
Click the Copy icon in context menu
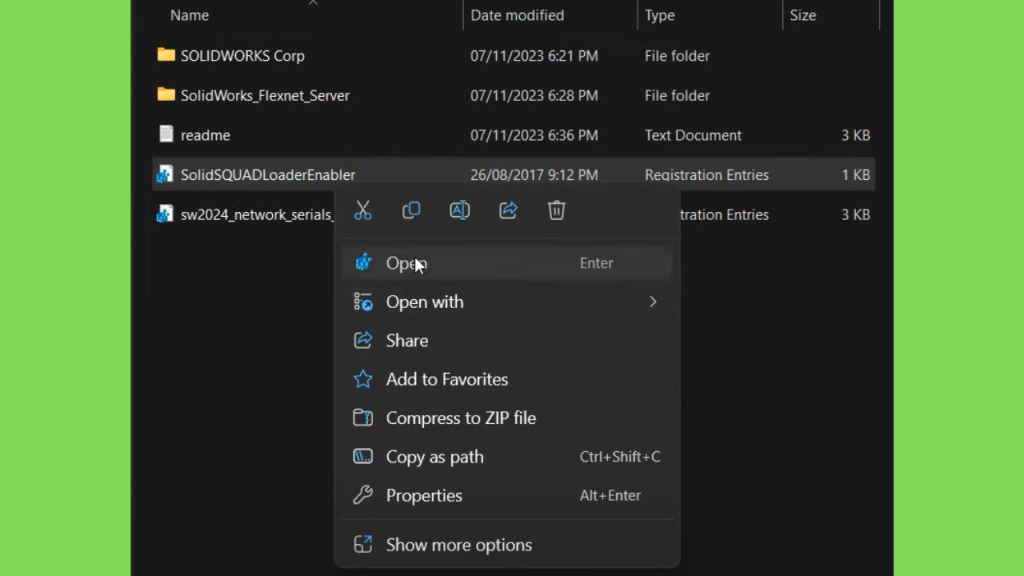click(x=411, y=210)
